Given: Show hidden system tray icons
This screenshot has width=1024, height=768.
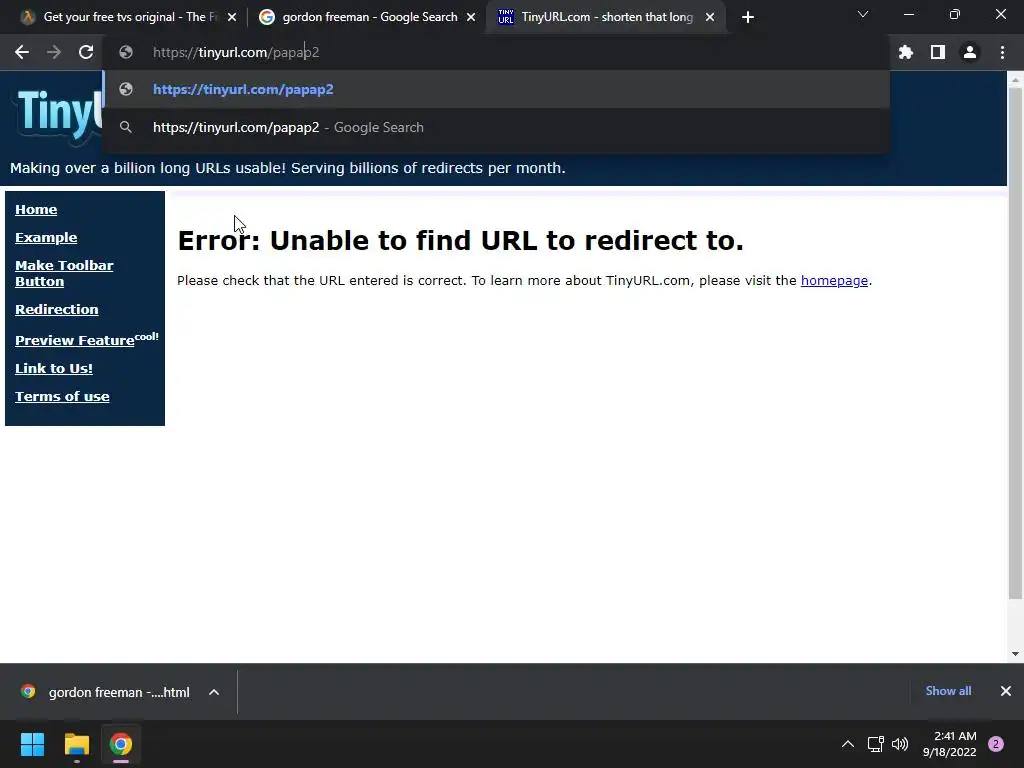Looking at the screenshot, I should coord(848,744).
